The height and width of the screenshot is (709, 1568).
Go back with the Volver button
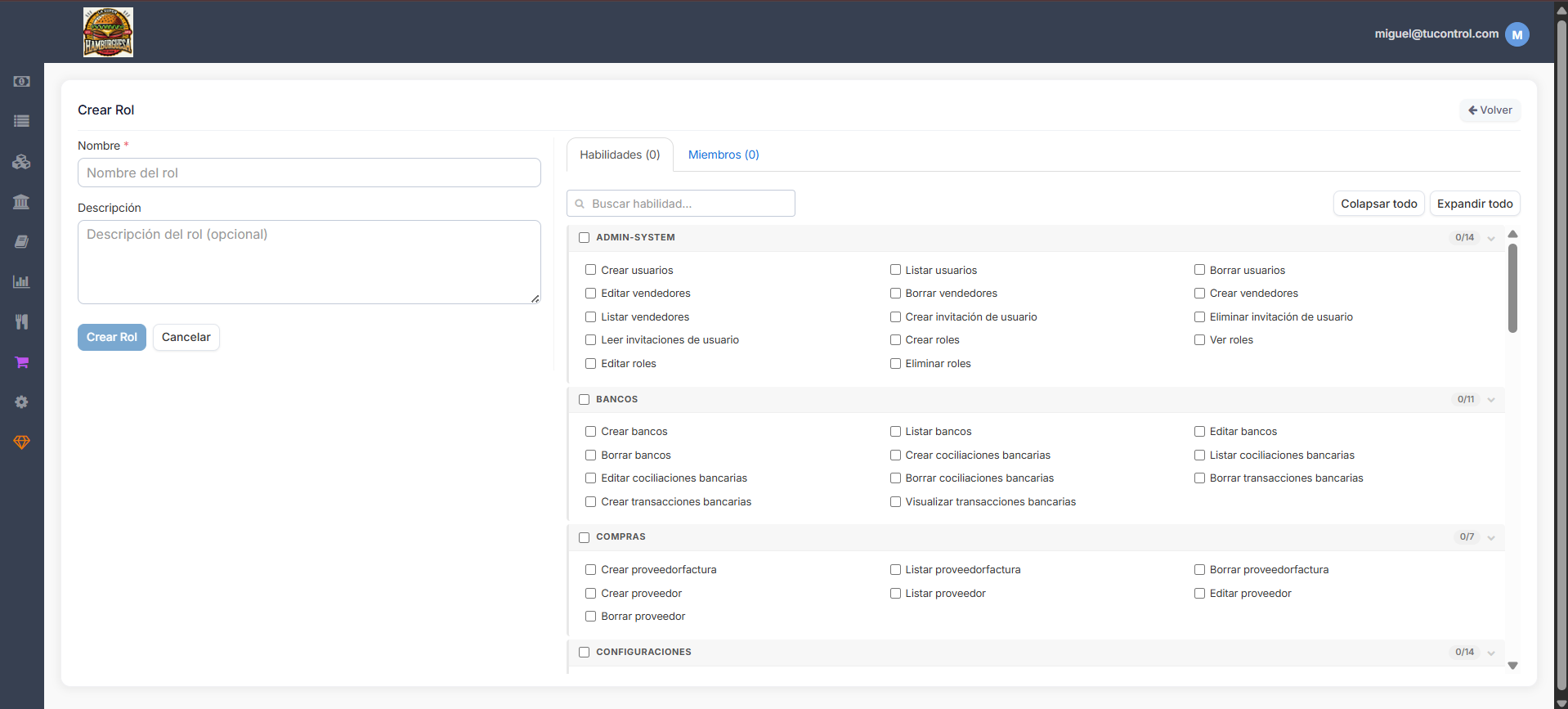tap(1490, 110)
